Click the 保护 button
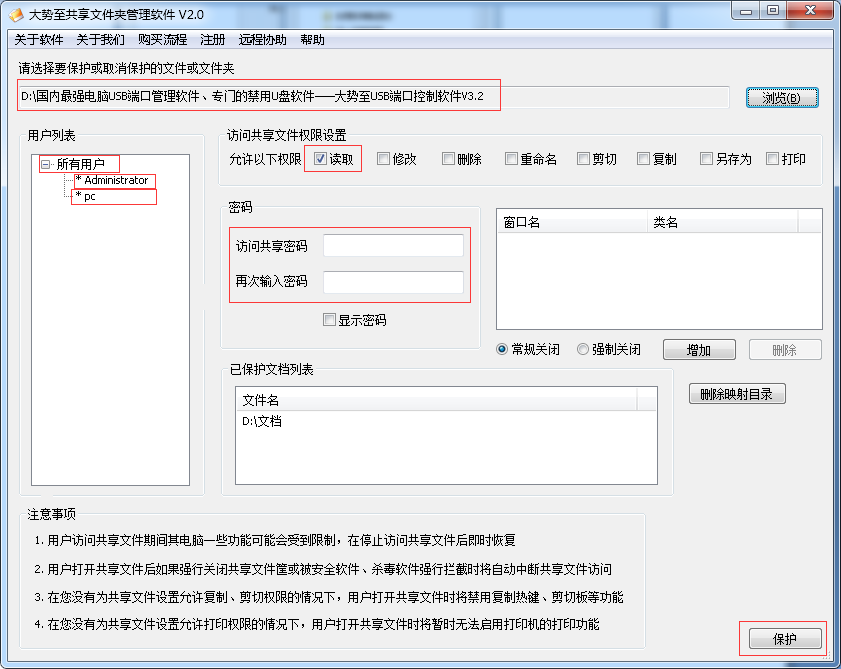The height and width of the screenshot is (669, 841). tap(784, 638)
